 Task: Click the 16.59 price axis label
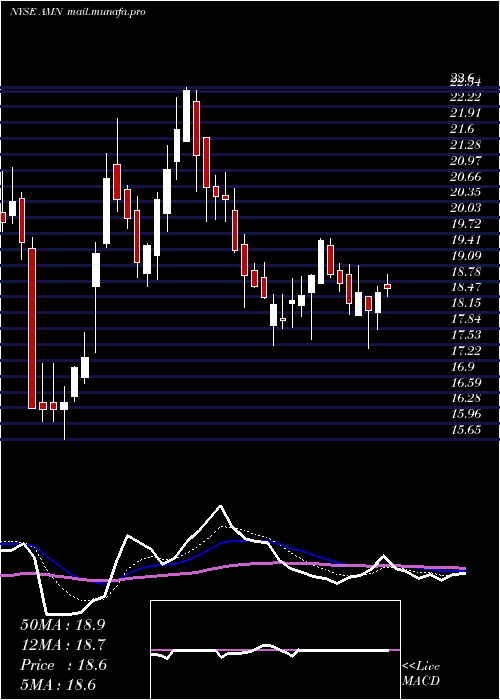pos(465,383)
